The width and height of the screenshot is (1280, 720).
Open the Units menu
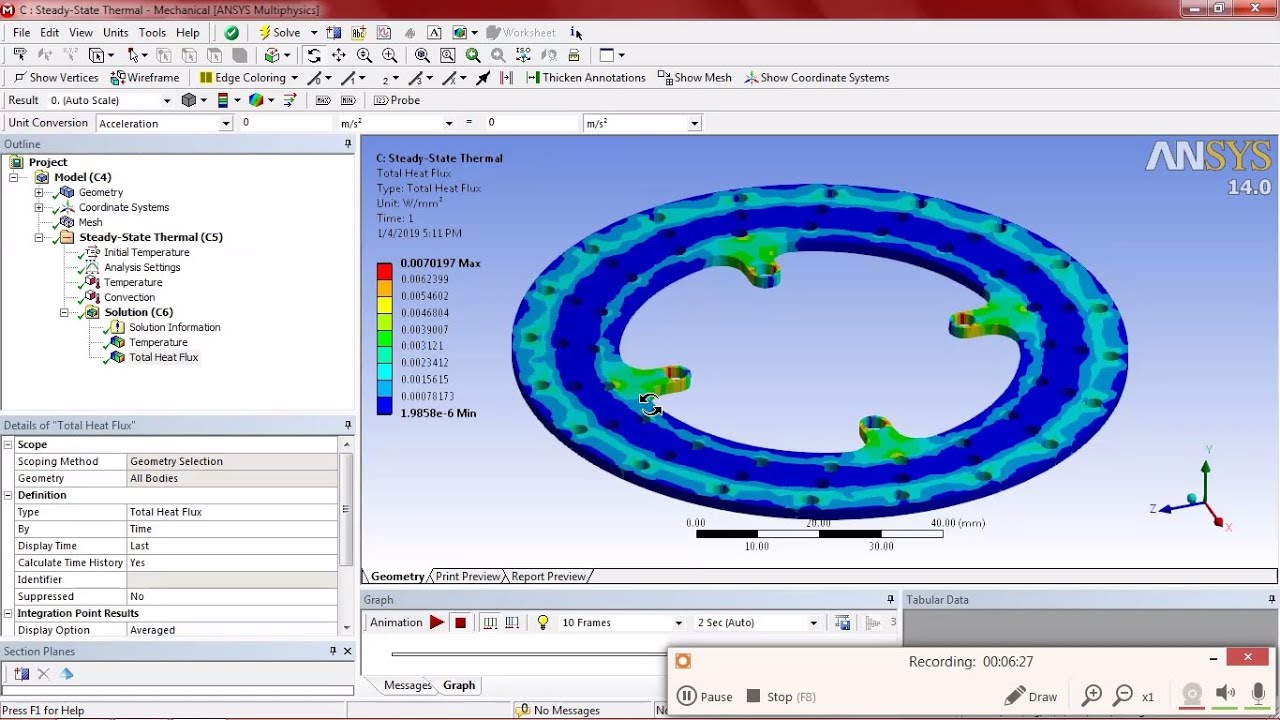pyautogui.click(x=115, y=33)
